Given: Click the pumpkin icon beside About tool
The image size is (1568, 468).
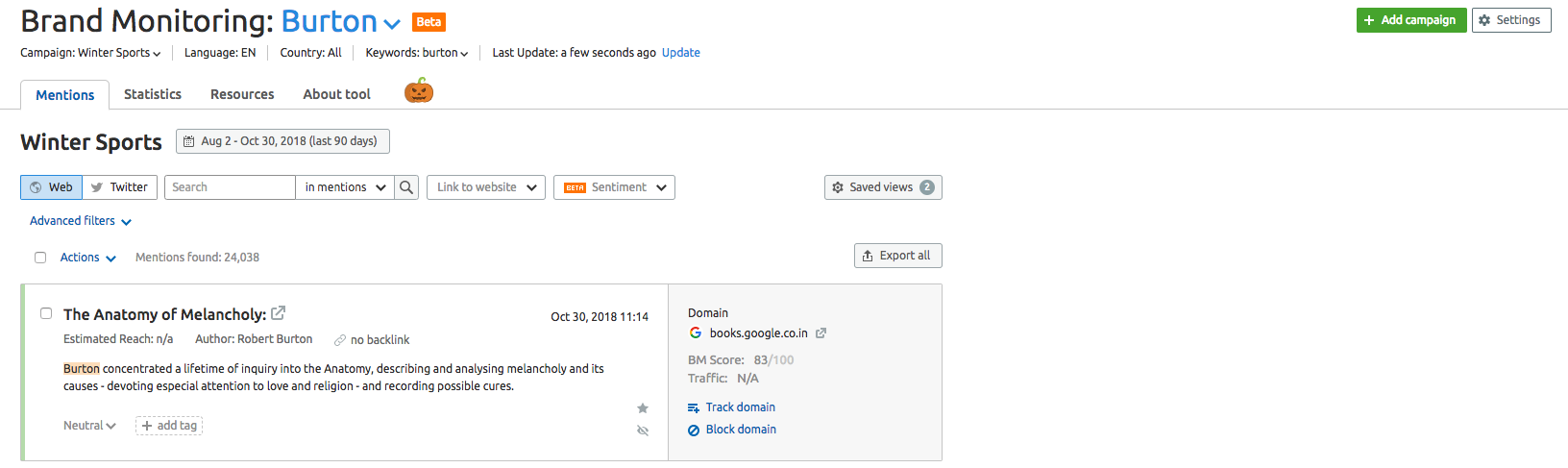Looking at the screenshot, I should pos(419,91).
